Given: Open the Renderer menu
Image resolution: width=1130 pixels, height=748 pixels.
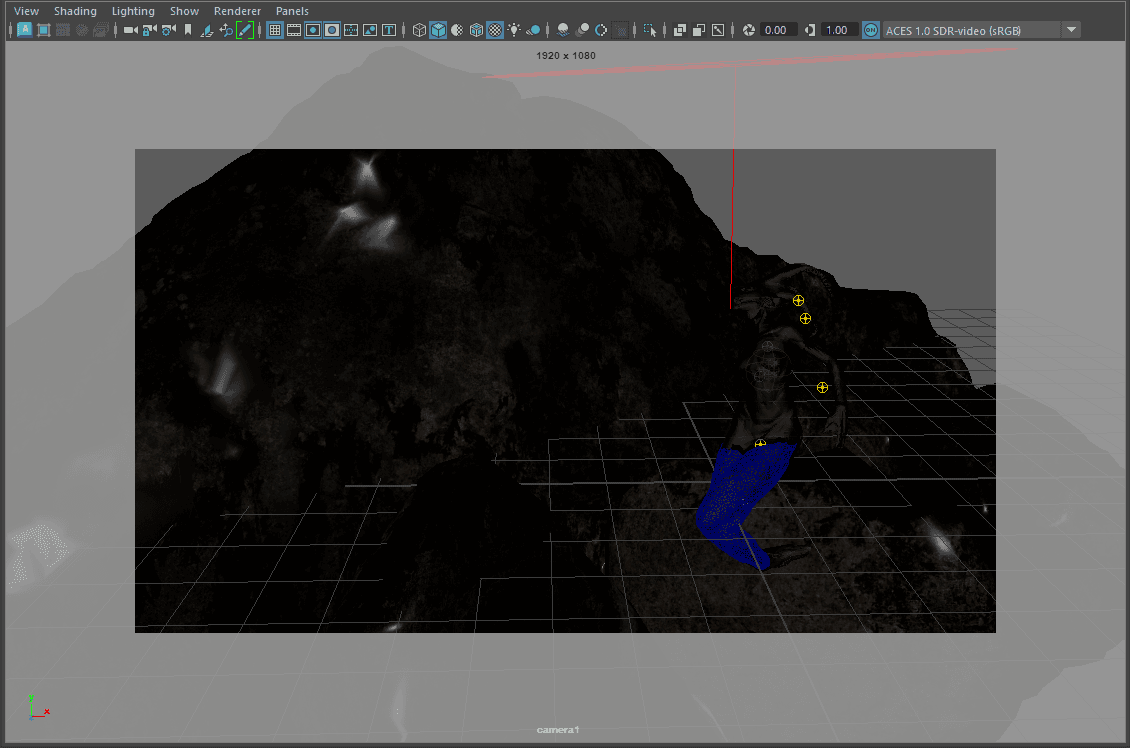Looking at the screenshot, I should point(237,11).
